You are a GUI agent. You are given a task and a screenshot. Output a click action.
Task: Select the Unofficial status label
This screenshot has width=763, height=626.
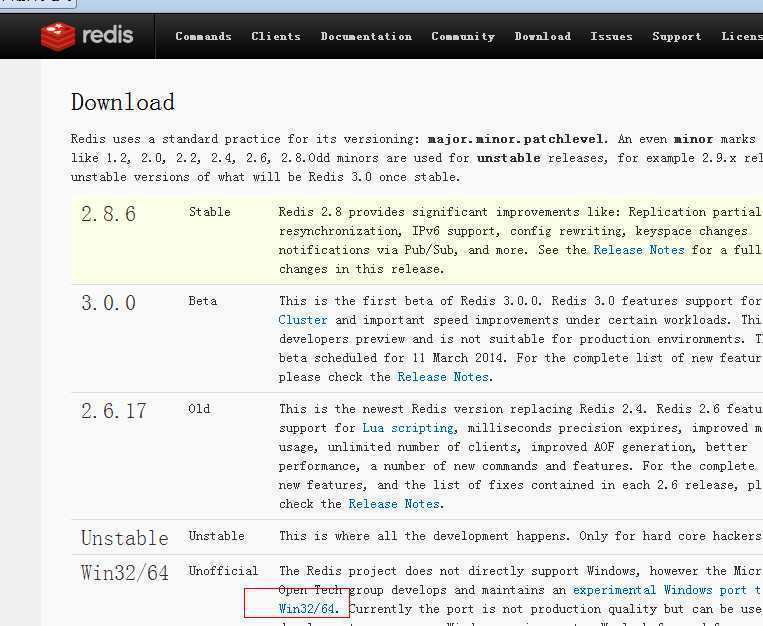(x=223, y=571)
